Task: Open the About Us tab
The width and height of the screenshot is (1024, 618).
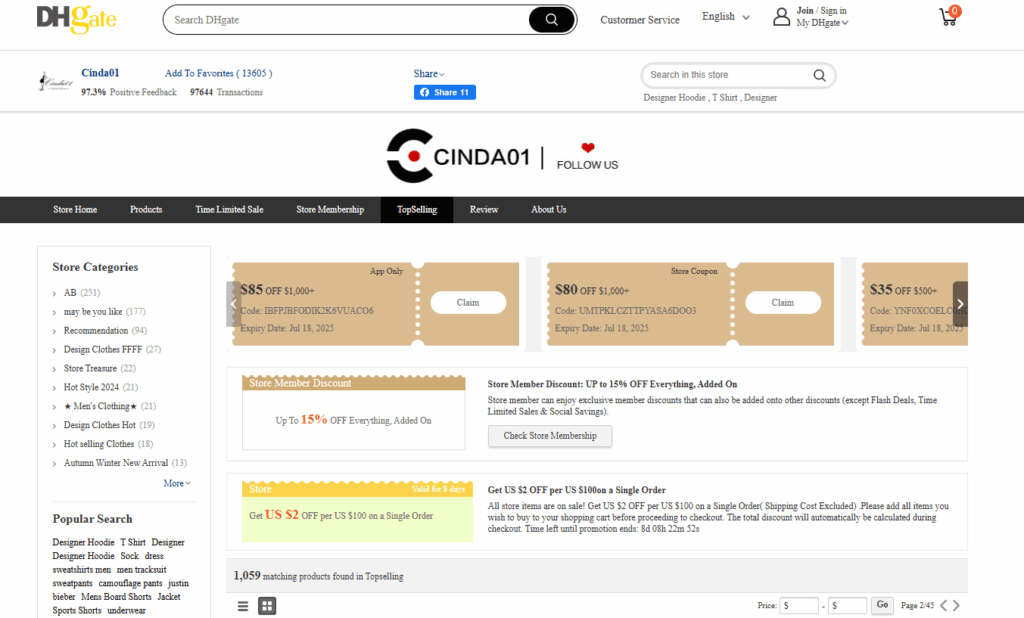Action: 549,210
